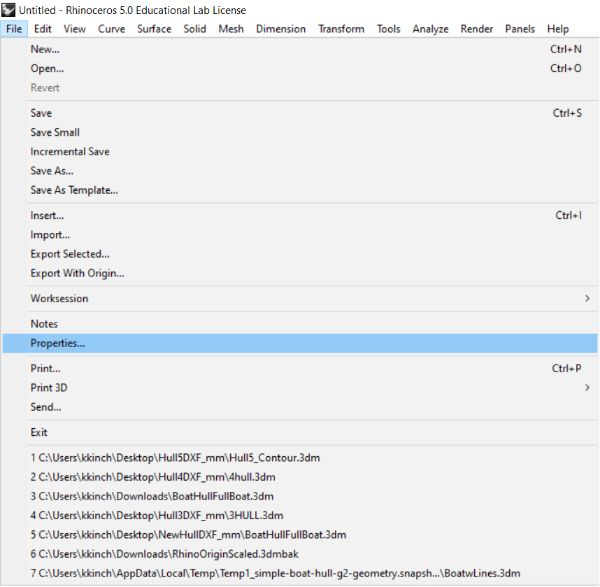Select the Save menu entry
Screen dimensions: 600x587
[300, 113]
